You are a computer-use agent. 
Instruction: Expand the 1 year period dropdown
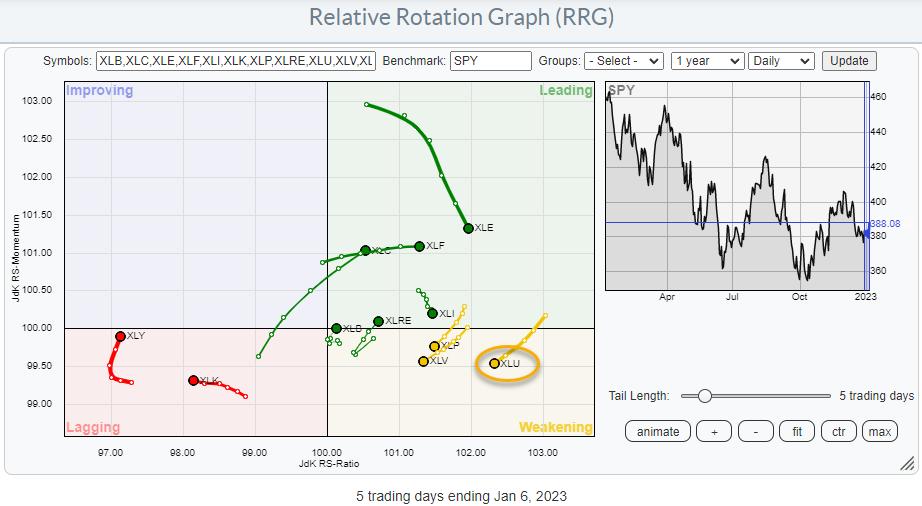707,61
